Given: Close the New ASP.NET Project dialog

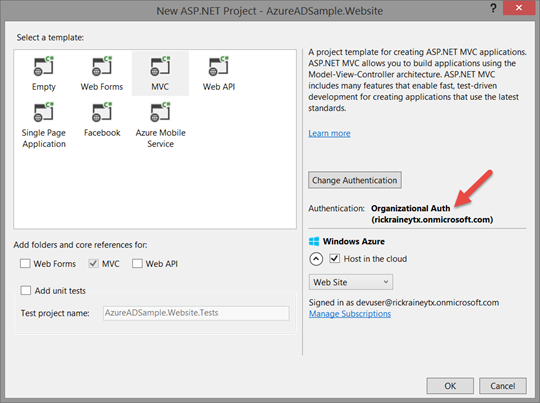Looking at the screenshot, I should point(519,8).
